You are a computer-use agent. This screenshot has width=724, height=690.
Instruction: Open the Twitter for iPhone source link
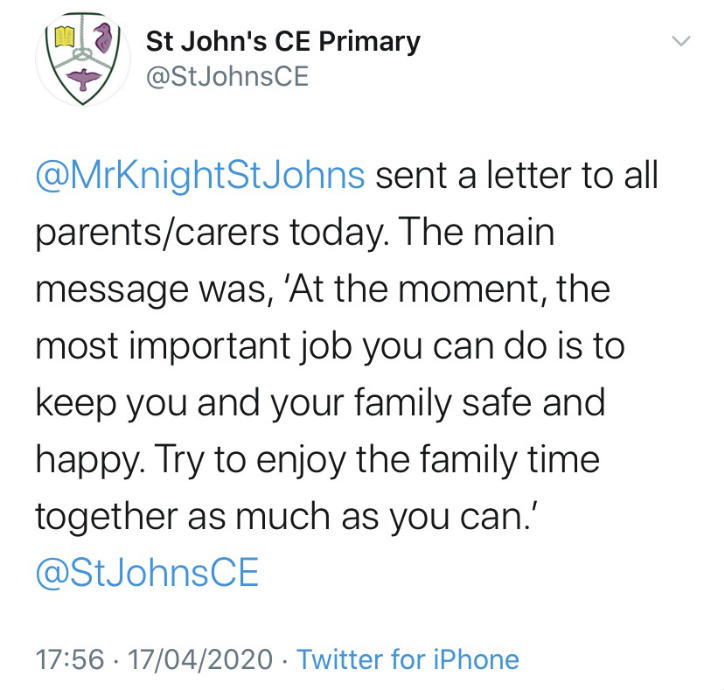(x=408, y=659)
